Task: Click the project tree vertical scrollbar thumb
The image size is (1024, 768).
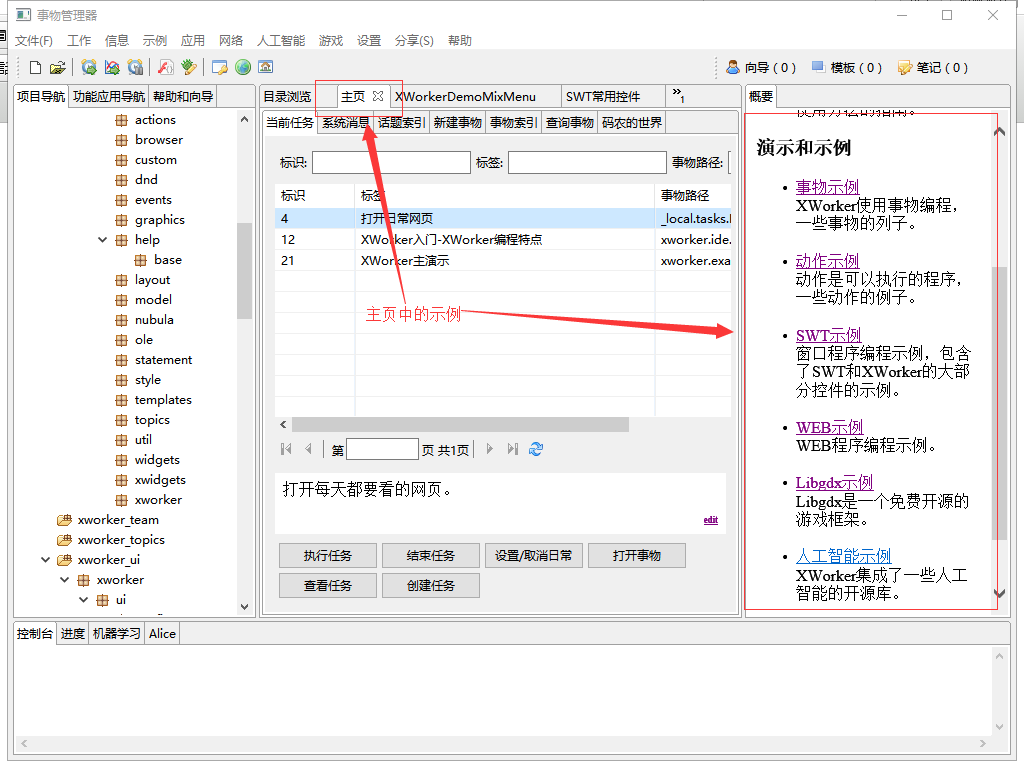Action: pos(244,270)
